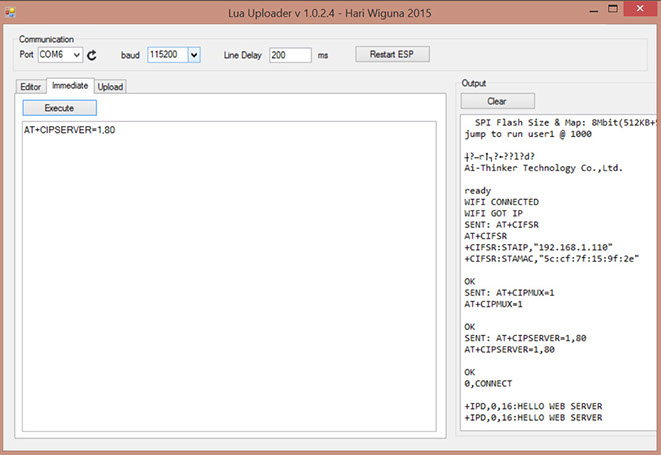Screen dimensions: 661x455
Task: Click "SENT: AT+CIFSR" output line
Action: tap(502, 225)
